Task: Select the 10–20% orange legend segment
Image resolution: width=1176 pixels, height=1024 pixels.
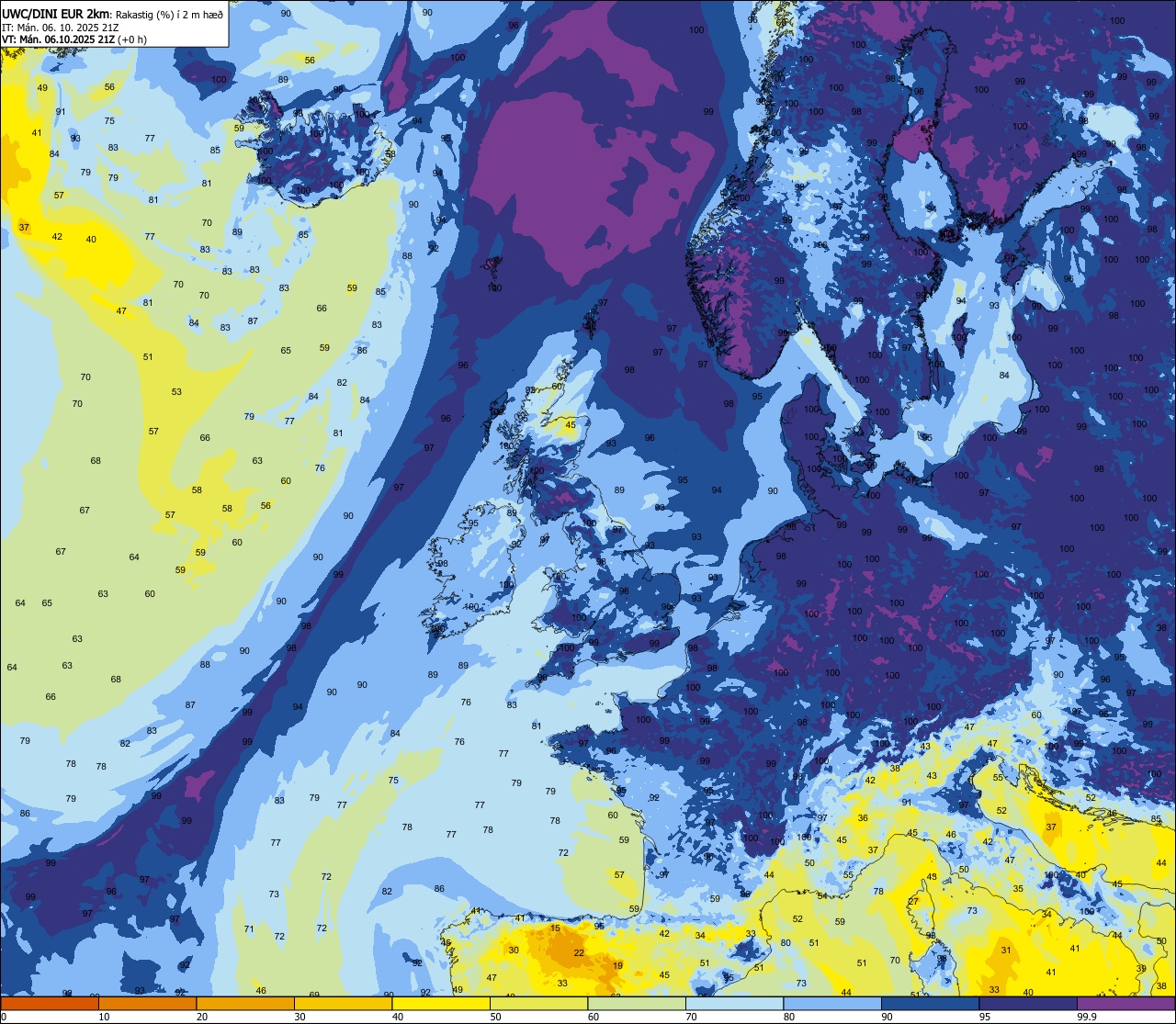Action: tap(147, 1003)
